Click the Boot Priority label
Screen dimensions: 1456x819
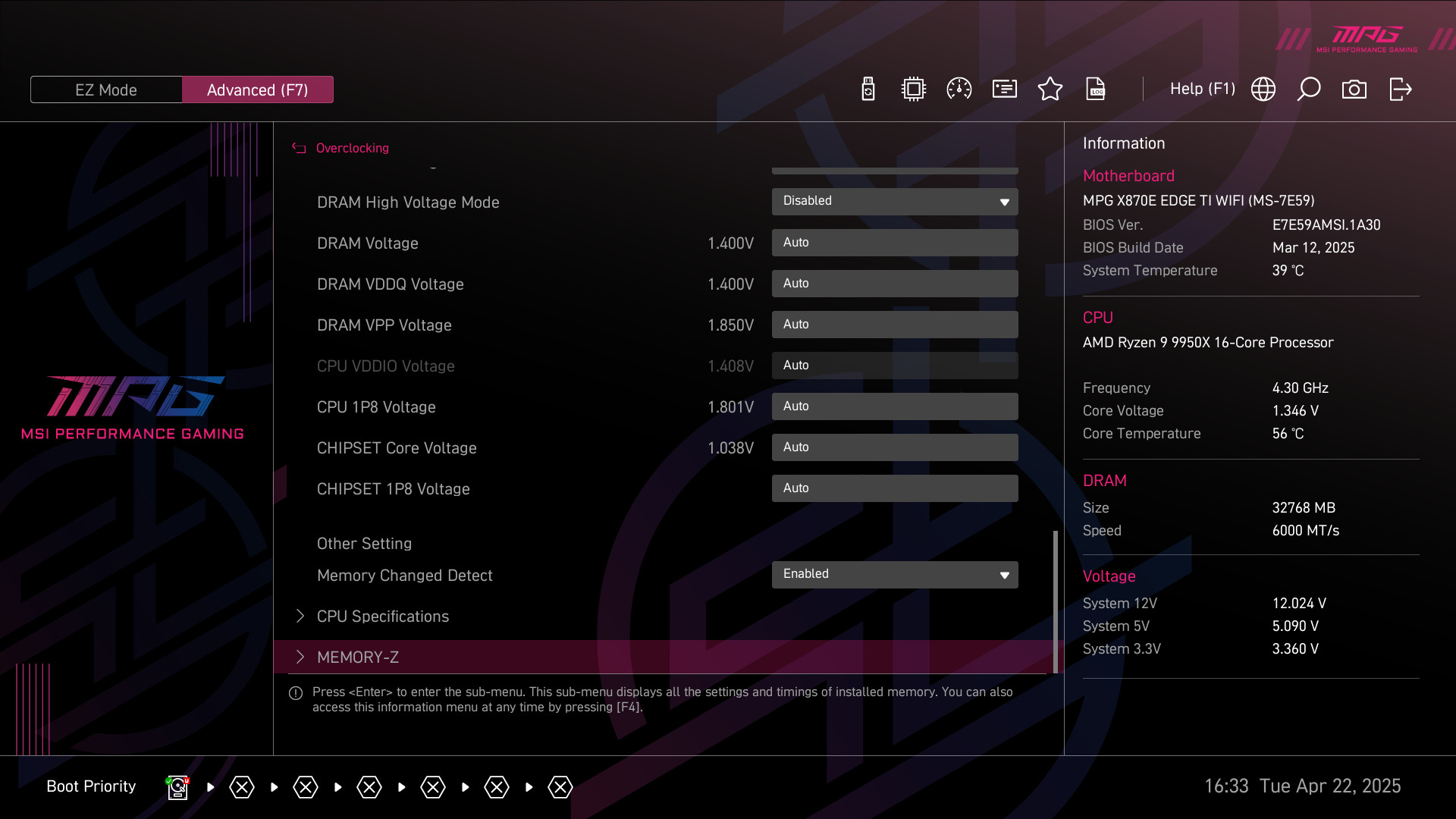tap(91, 786)
